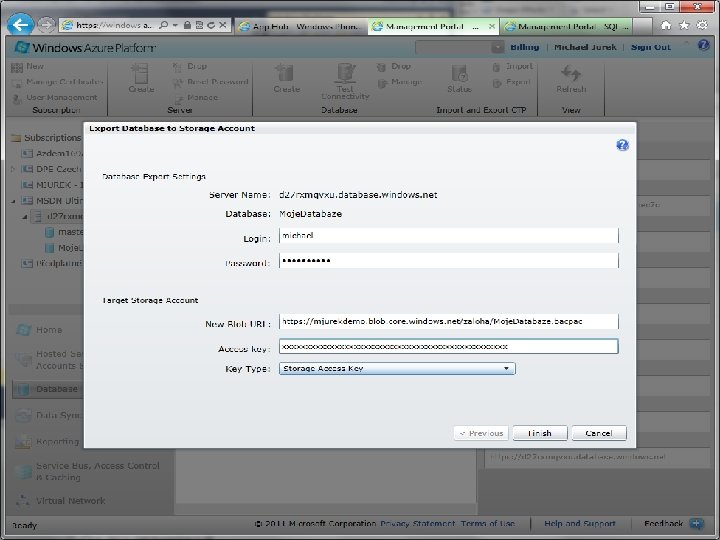Image resolution: width=720 pixels, height=540 pixels.
Task: Click the Server Drop toolbar item
Action: [190, 67]
